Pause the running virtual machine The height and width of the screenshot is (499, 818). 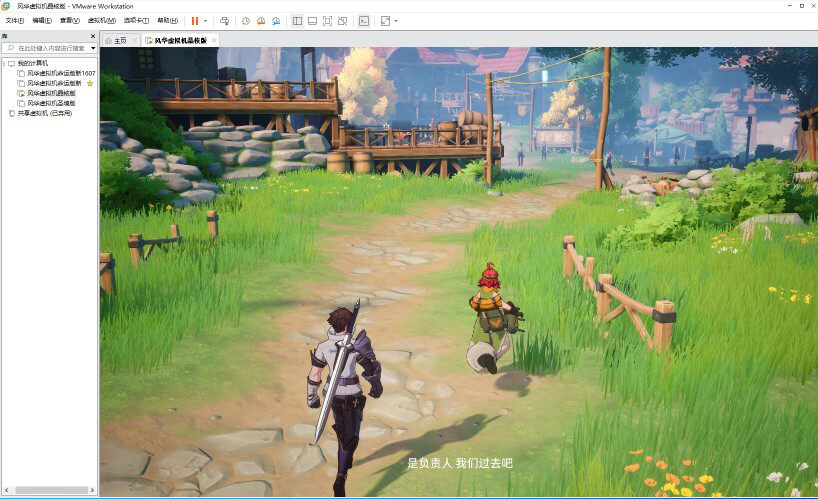(195, 21)
